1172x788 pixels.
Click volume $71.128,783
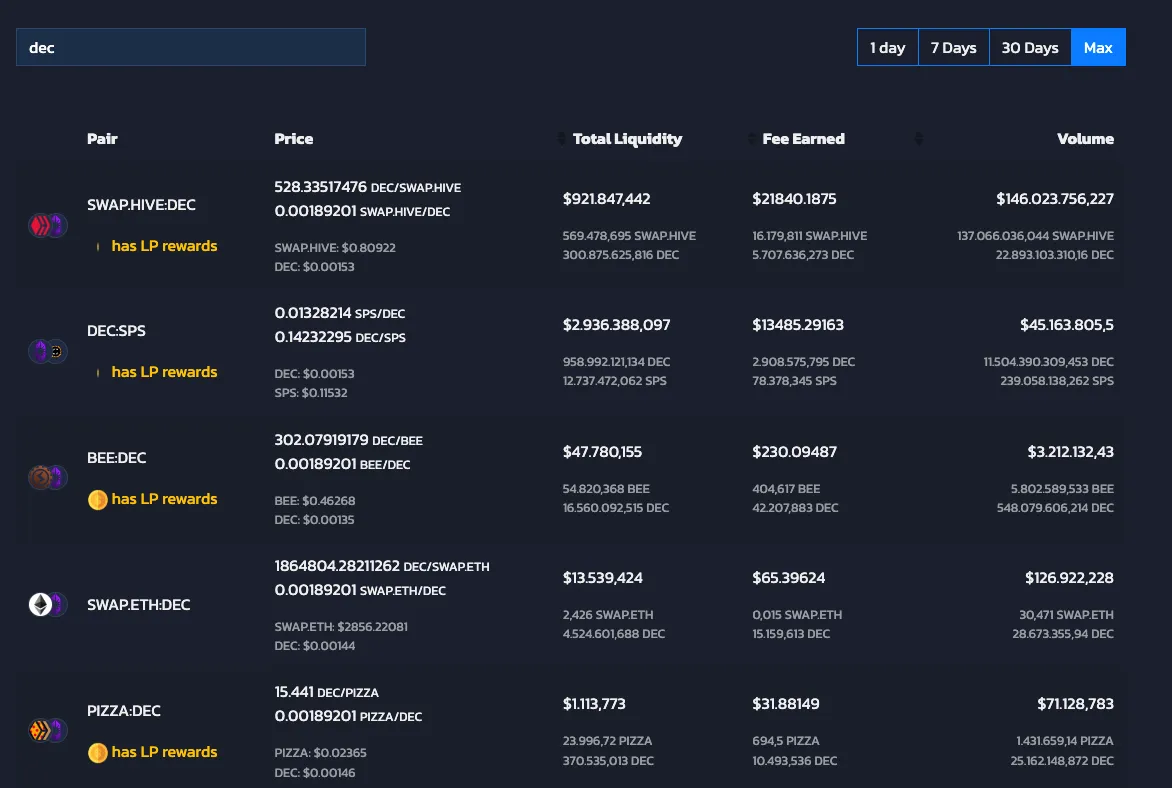coord(1076,704)
